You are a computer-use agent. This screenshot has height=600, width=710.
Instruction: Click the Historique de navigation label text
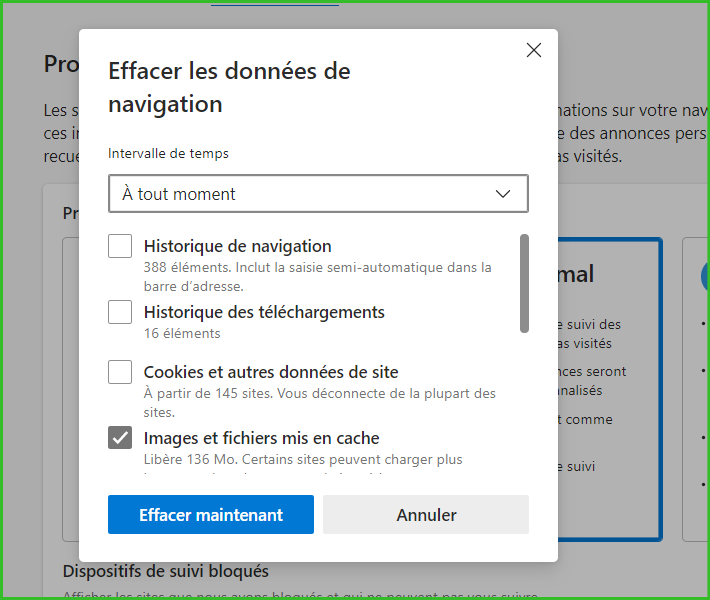237,246
